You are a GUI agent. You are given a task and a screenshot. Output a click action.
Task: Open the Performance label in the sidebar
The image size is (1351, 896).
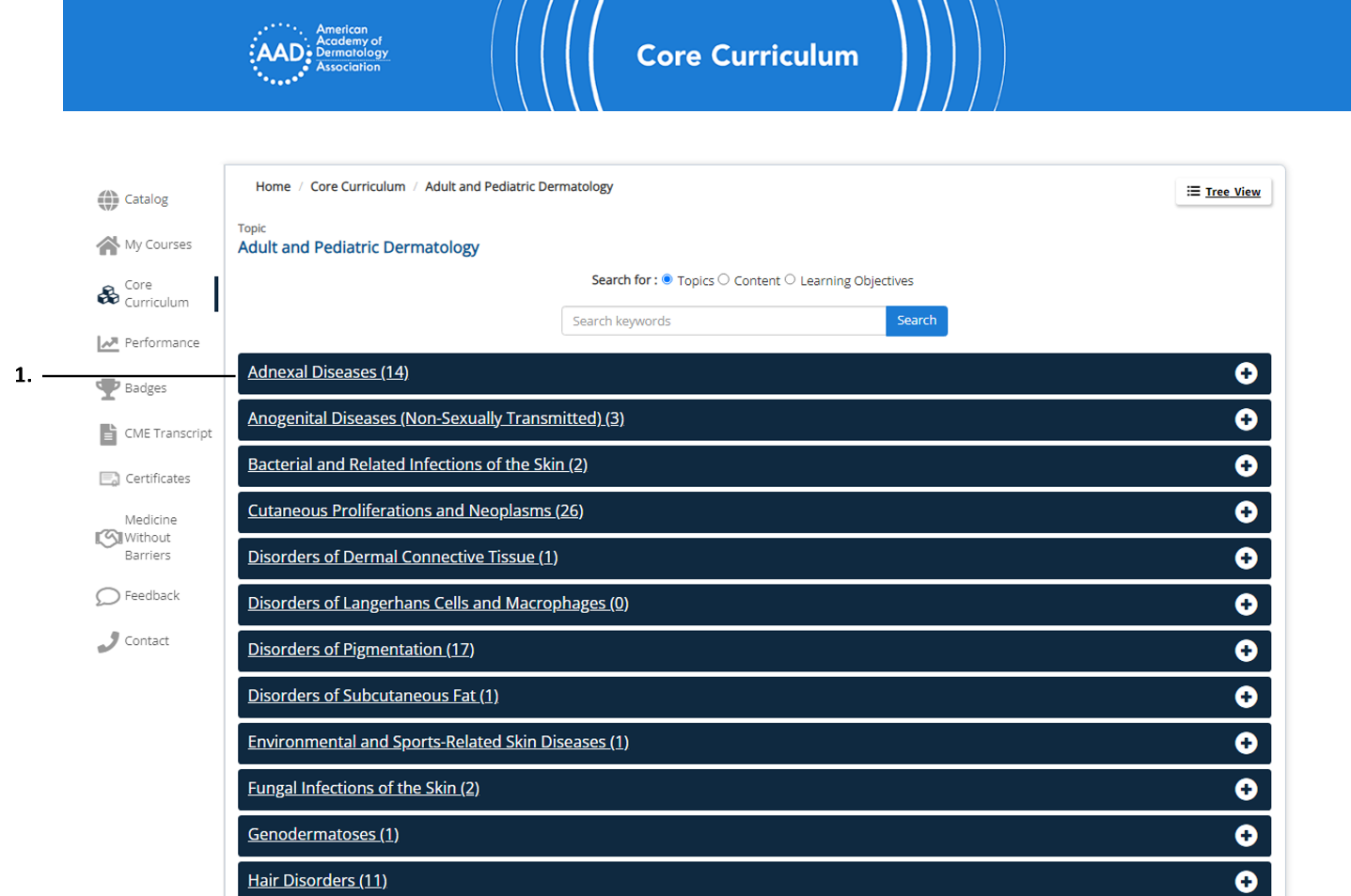coord(162,343)
